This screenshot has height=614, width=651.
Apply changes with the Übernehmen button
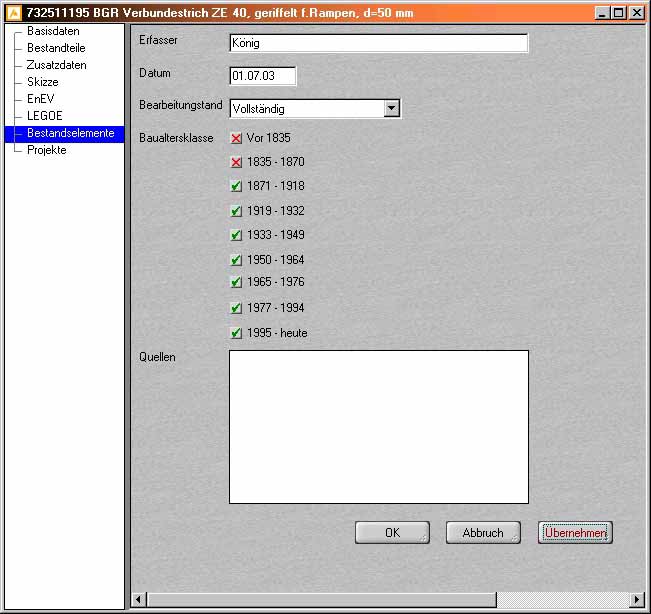pos(575,533)
